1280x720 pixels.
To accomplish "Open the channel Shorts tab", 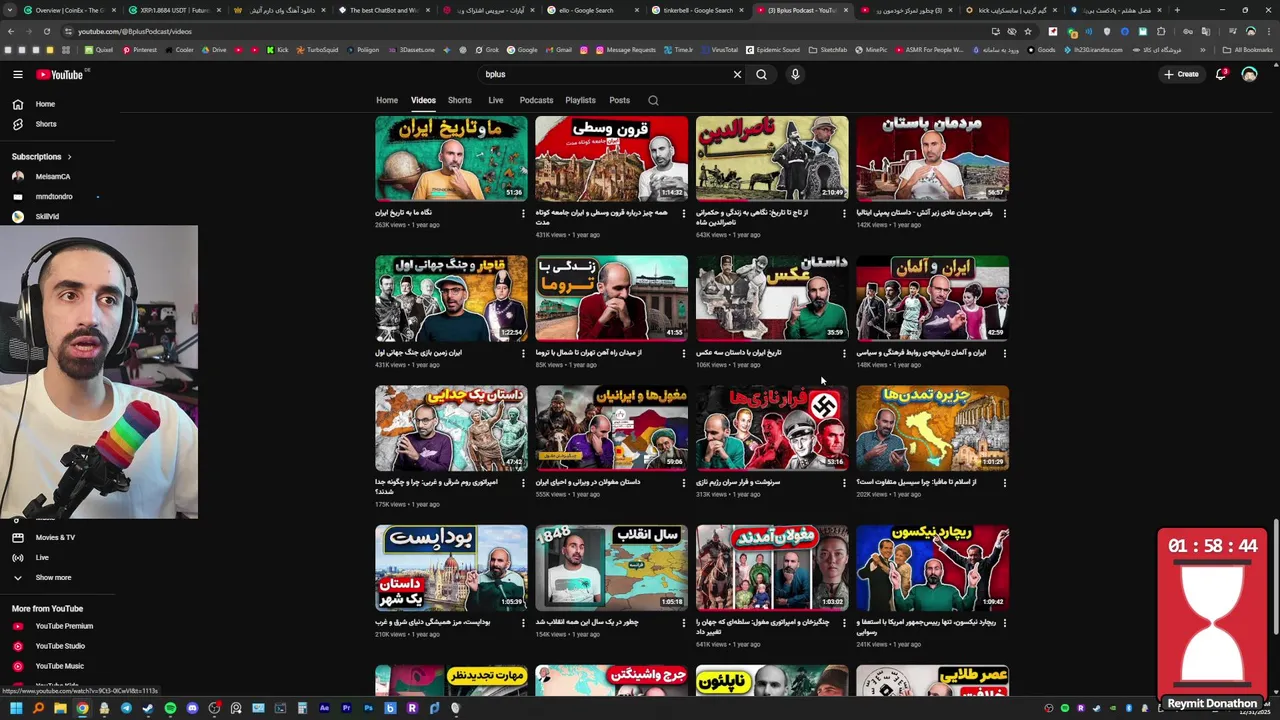I will pos(460,100).
